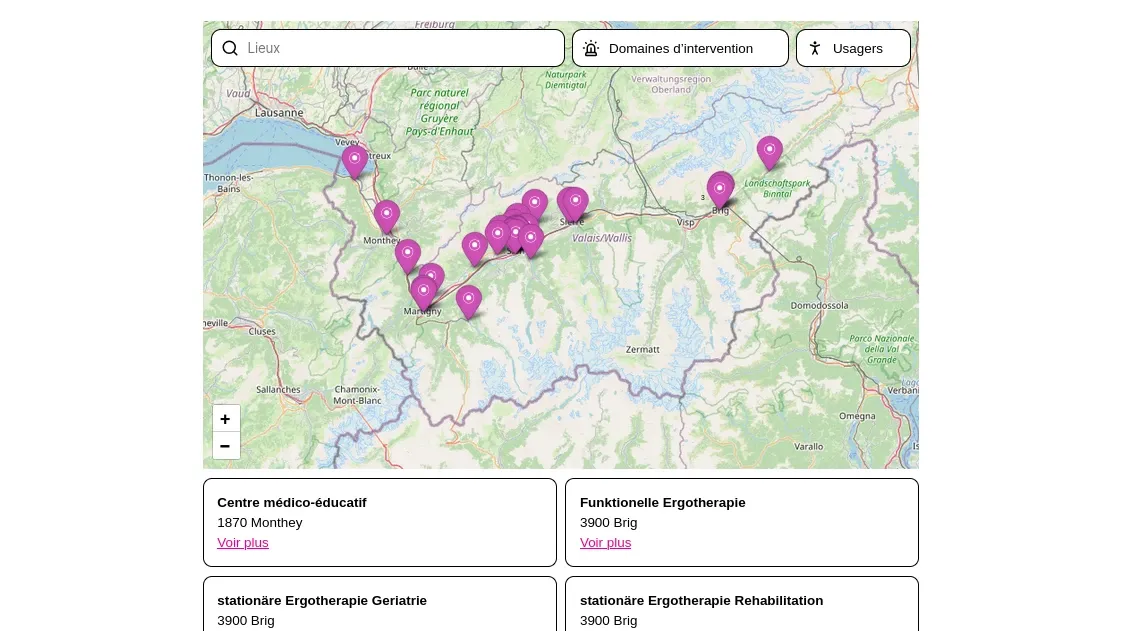Select the stationäre Ergotherapie Geriatrie card
Image resolution: width=1122 pixels, height=631 pixels.
[x=379, y=604]
